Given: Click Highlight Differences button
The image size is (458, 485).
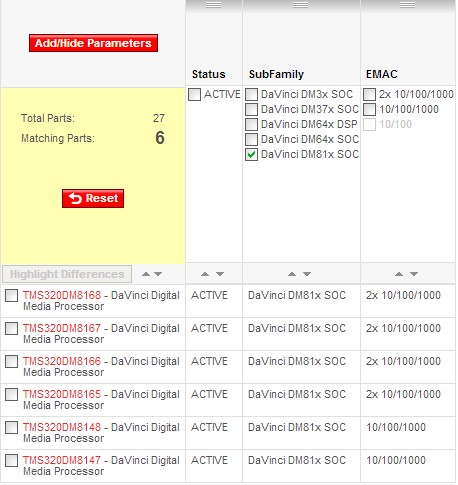Looking at the screenshot, I should (67, 274).
